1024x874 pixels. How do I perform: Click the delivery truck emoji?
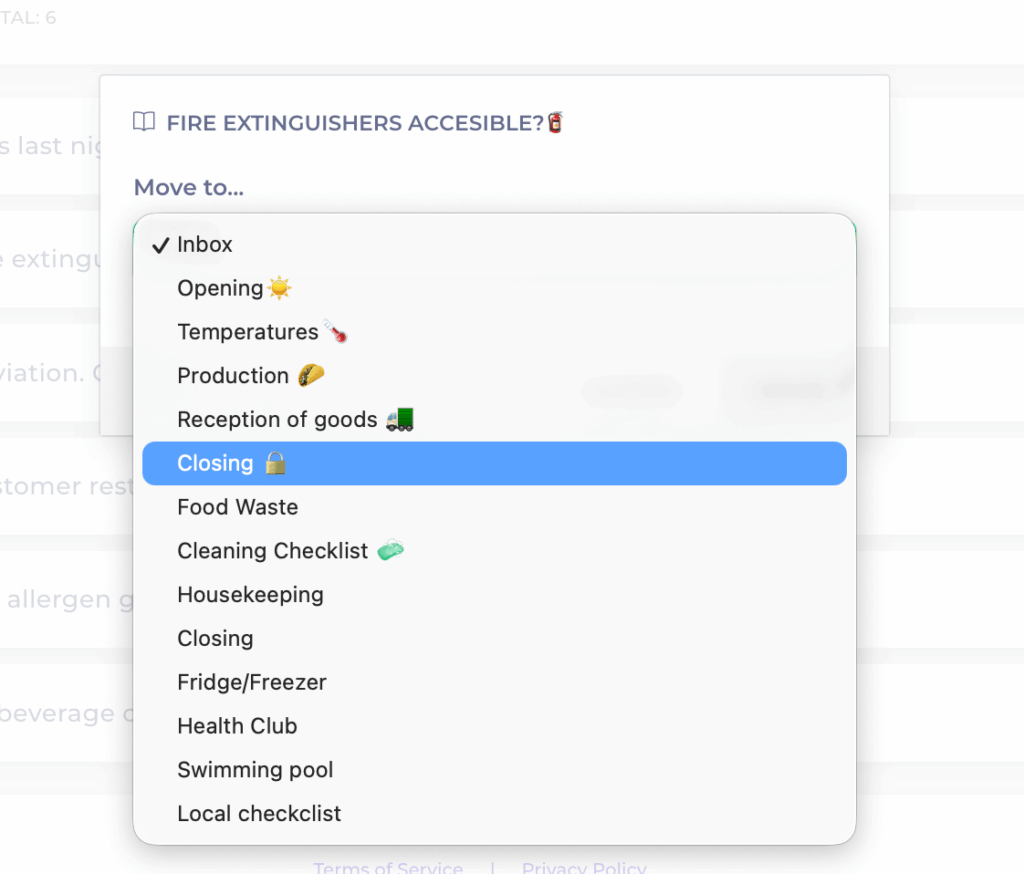pyautogui.click(x=399, y=420)
